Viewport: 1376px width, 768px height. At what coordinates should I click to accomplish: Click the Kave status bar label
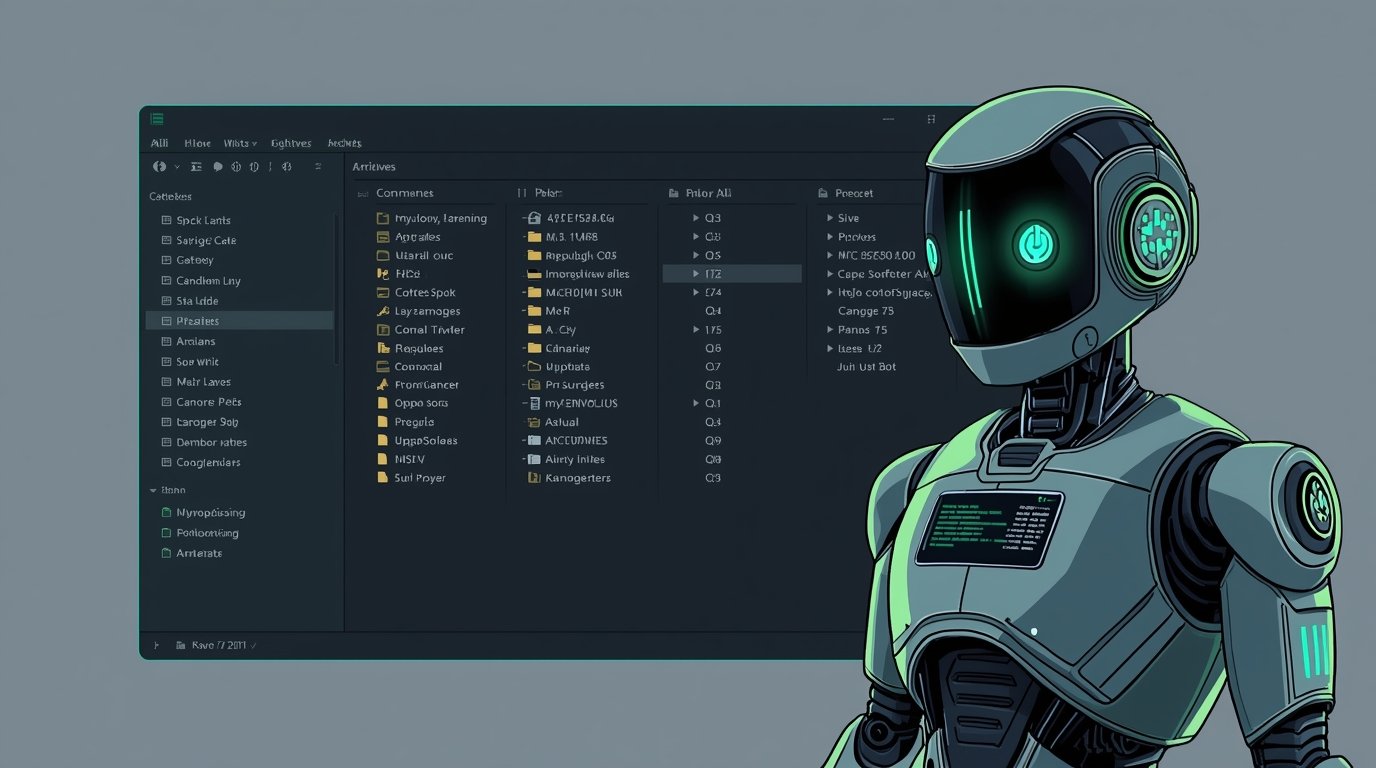pos(218,645)
